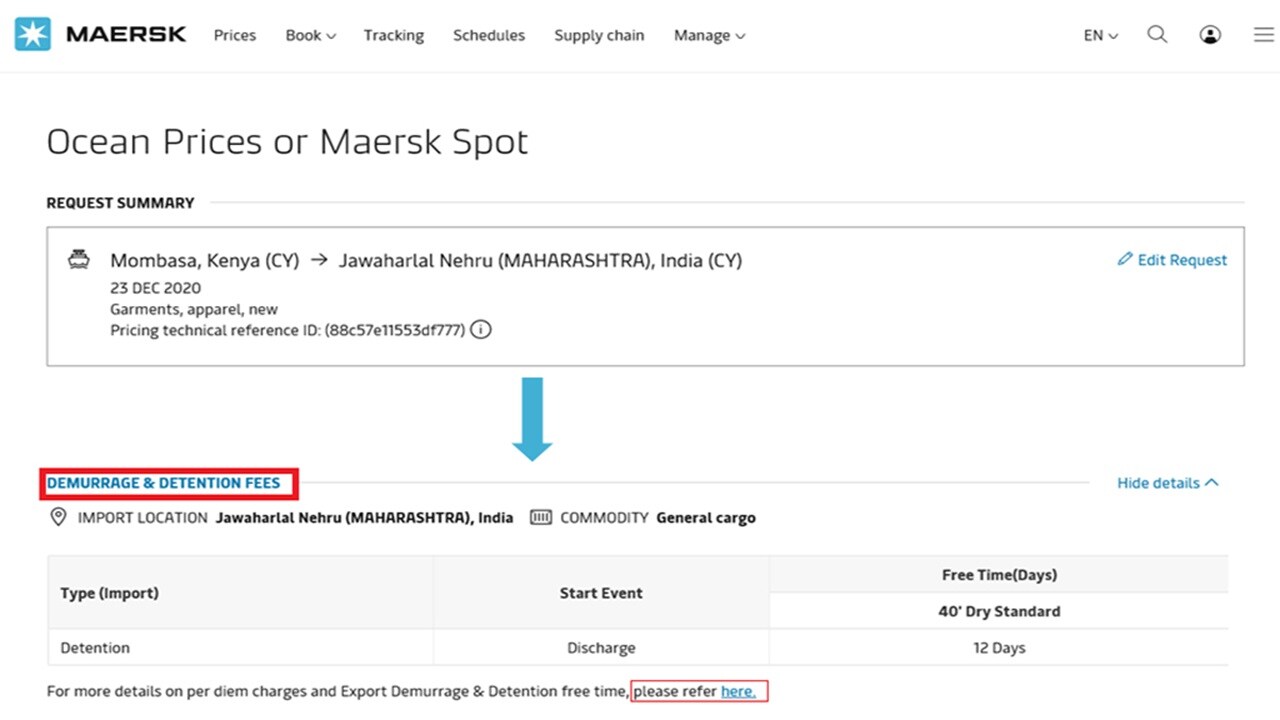
Task: Click the pencil icon beside Edit Request
Action: (1125, 259)
